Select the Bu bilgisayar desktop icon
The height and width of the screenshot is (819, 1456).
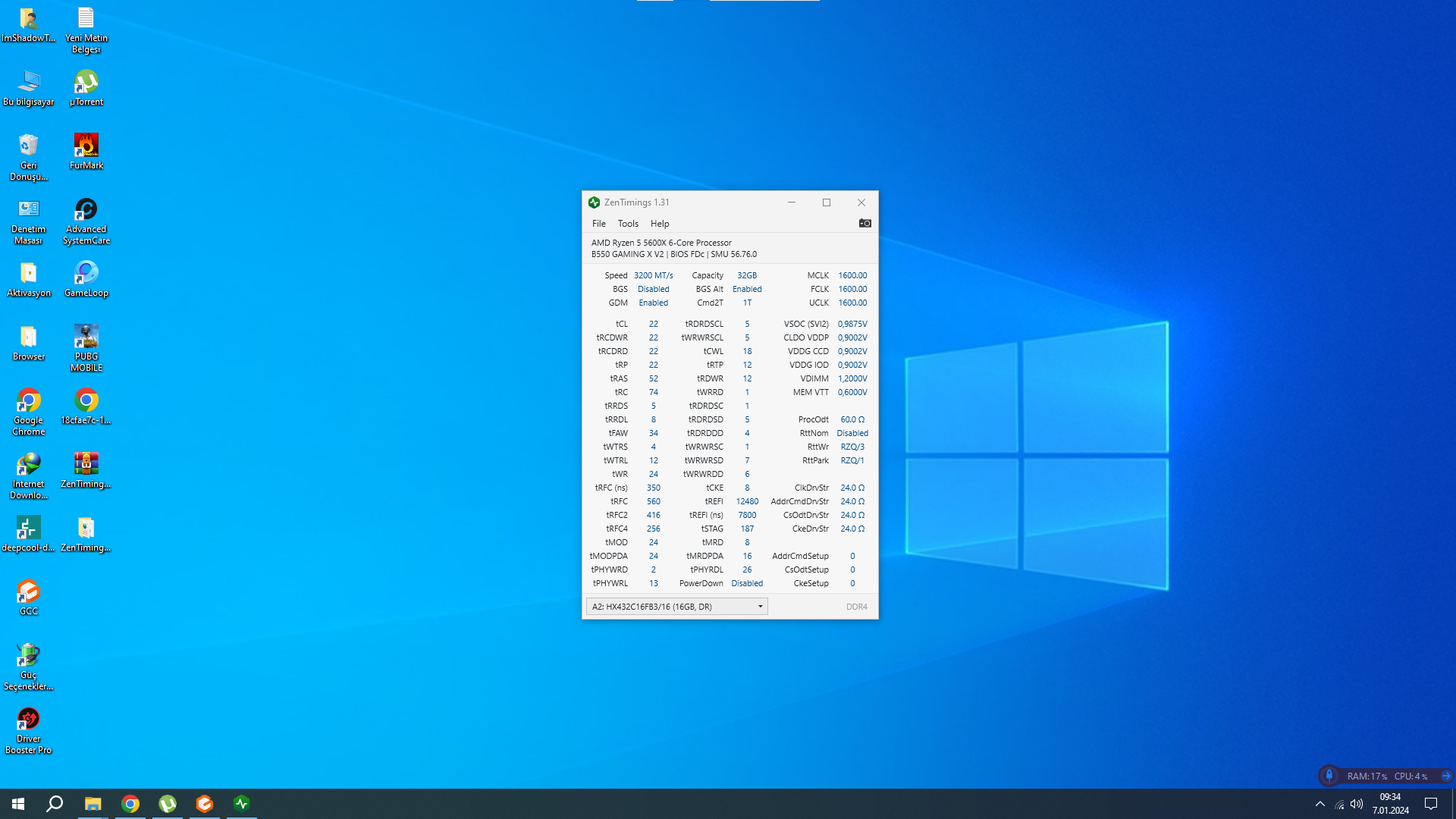(x=29, y=89)
